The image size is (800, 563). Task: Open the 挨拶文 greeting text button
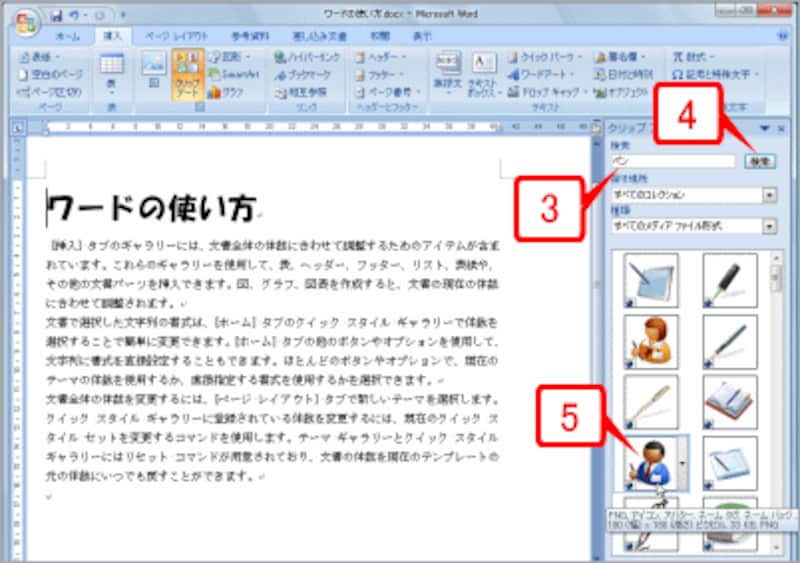tap(448, 75)
